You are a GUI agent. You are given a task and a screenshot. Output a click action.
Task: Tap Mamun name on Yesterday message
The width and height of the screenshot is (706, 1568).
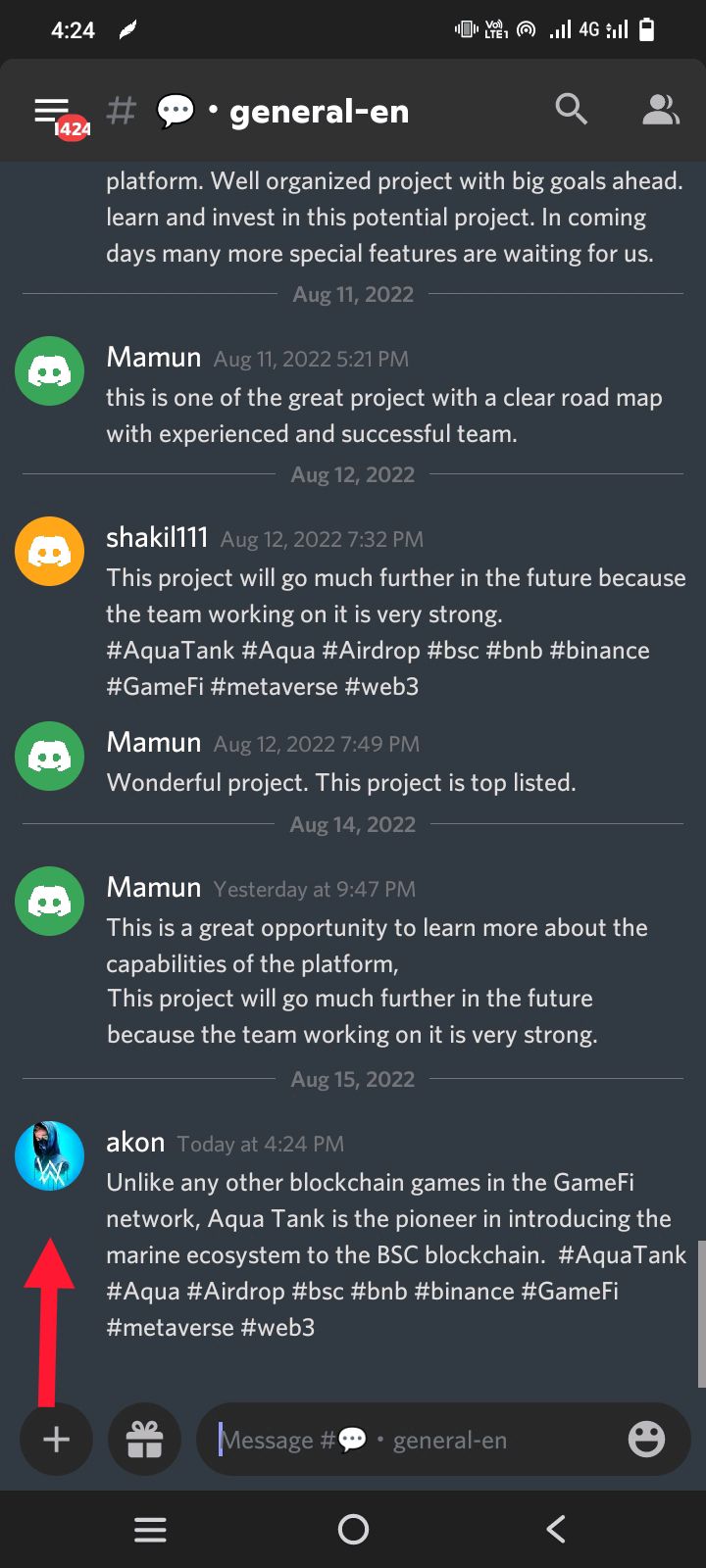153,888
